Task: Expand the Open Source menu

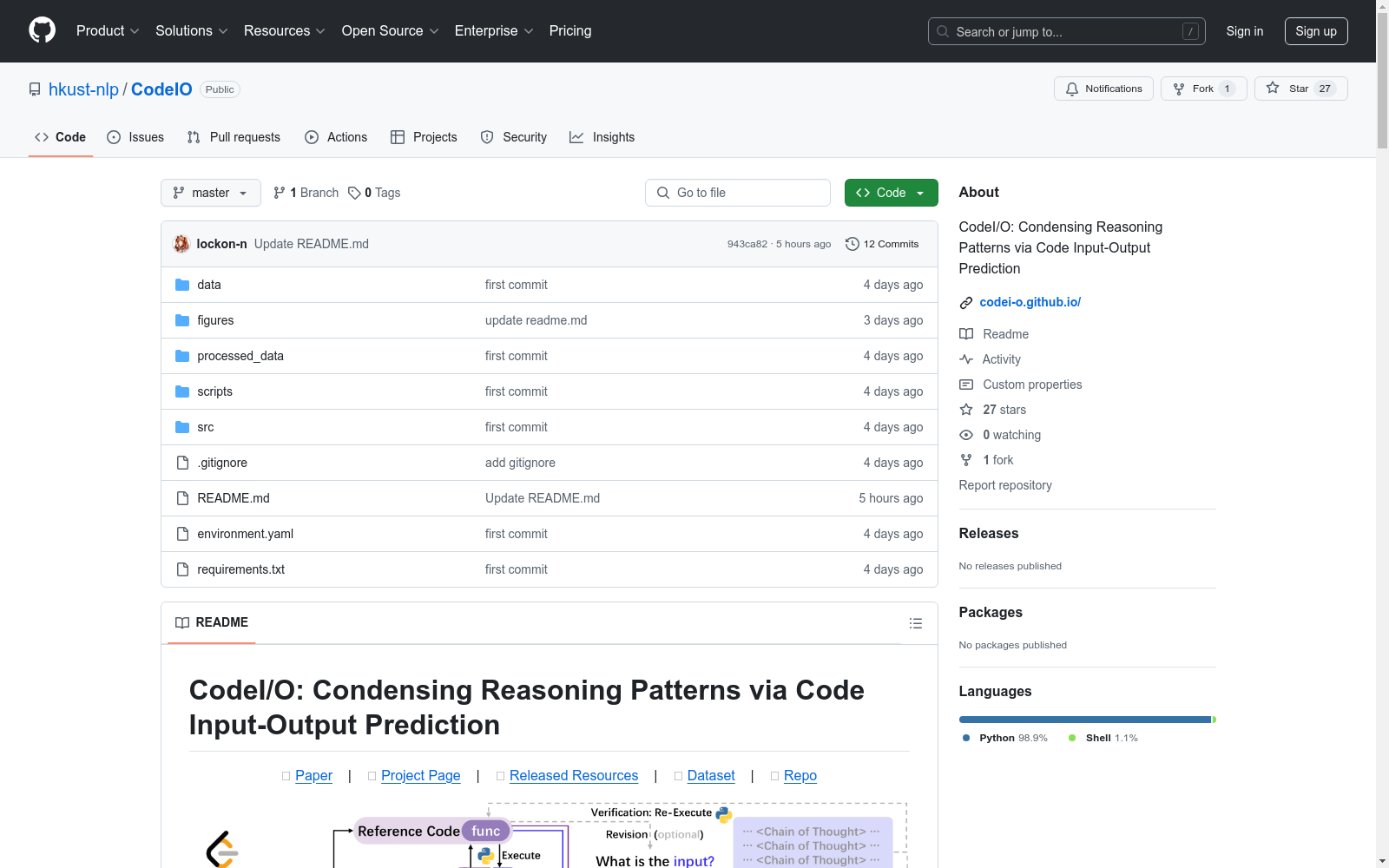Action: point(391,30)
